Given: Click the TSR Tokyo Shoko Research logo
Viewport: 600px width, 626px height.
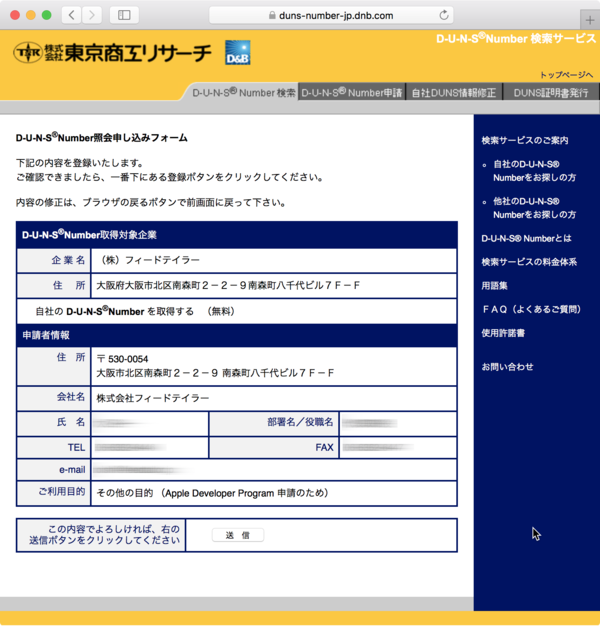Looking at the screenshot, I should (112, 52).
